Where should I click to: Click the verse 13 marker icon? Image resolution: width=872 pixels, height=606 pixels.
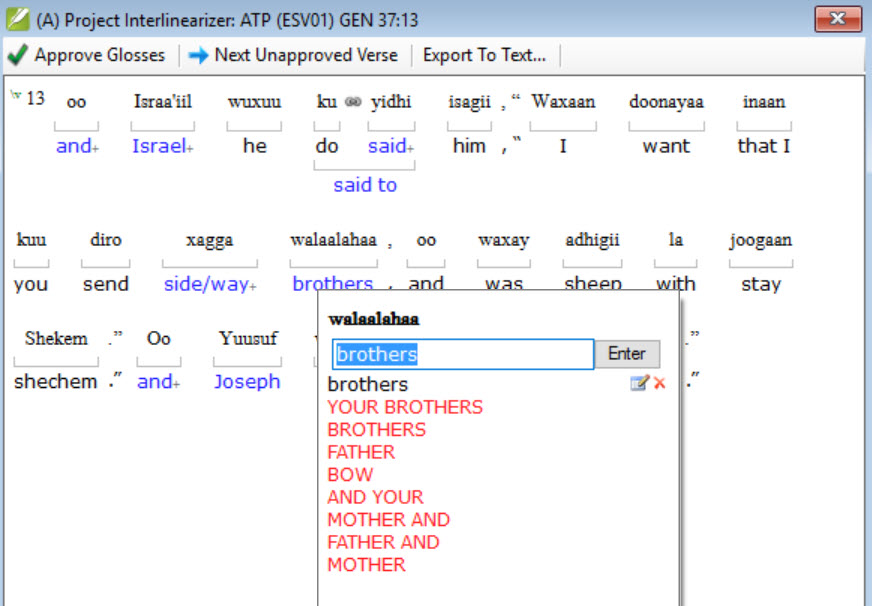[16, 96]
